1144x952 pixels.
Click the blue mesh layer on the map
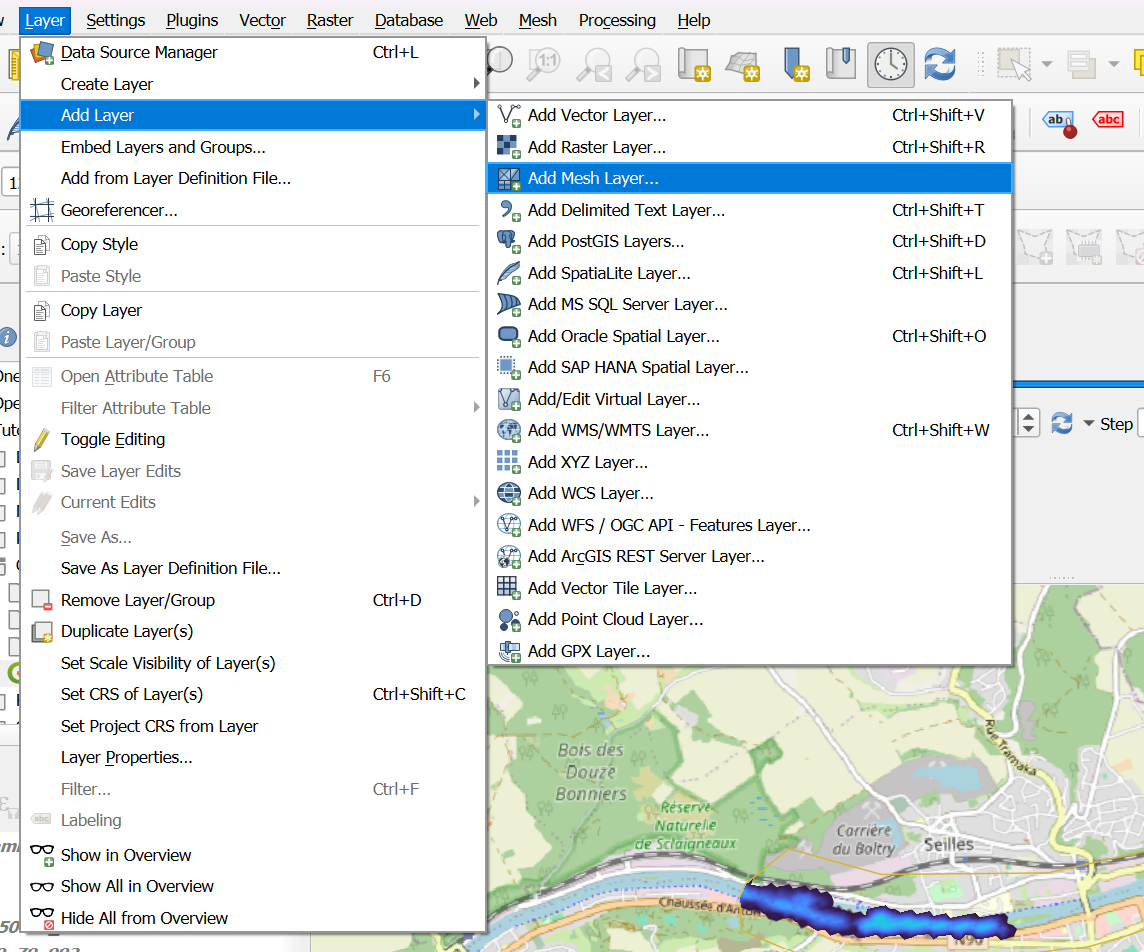click(876, 912)
